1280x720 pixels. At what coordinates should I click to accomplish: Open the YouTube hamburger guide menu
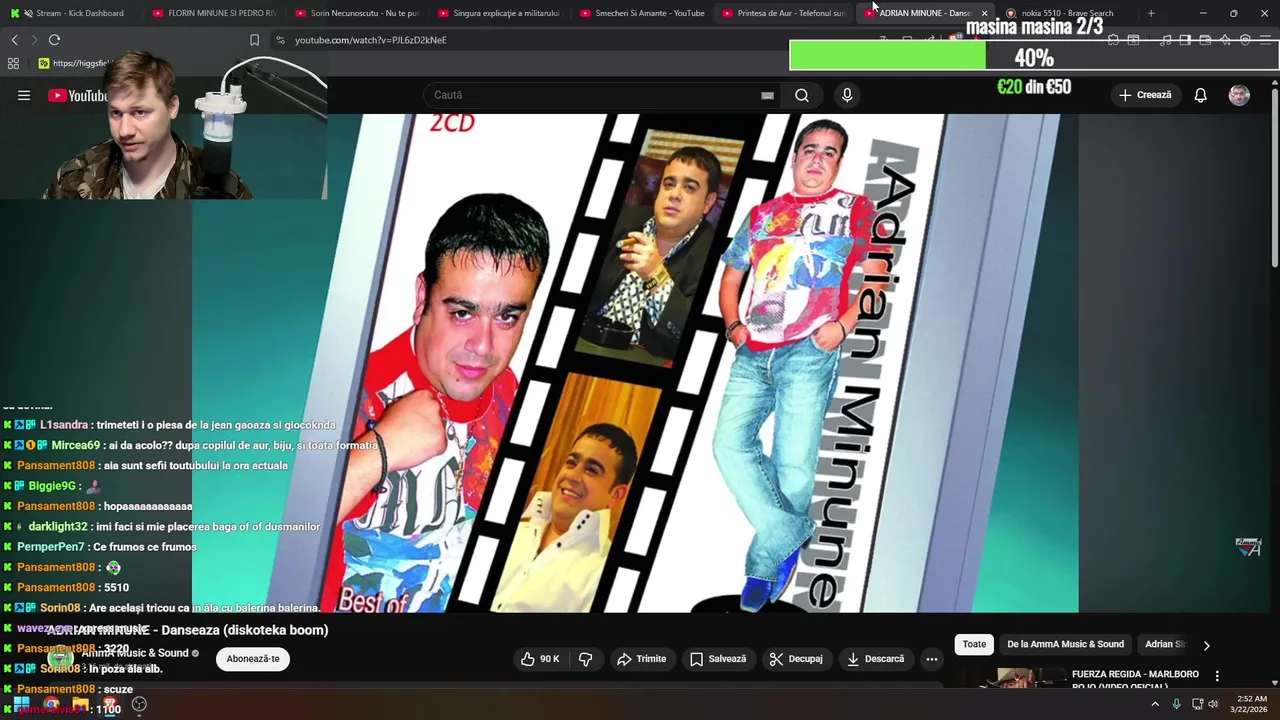[24, 95]
